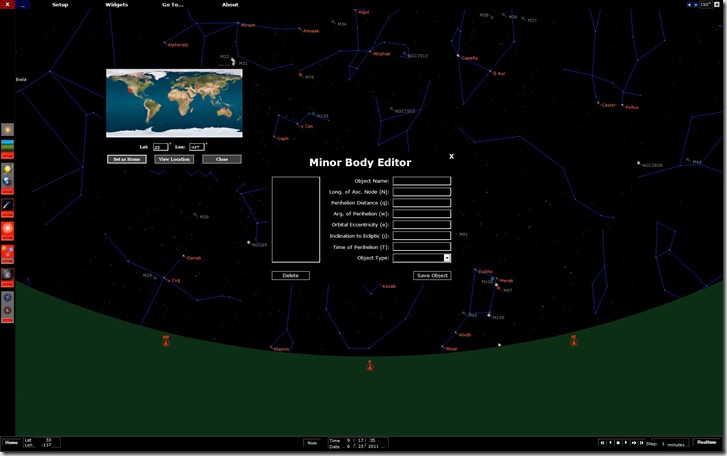Click the reddish-brown galaxy icon at sidebar bottom

pyautogui.click(x=7, y=310)
